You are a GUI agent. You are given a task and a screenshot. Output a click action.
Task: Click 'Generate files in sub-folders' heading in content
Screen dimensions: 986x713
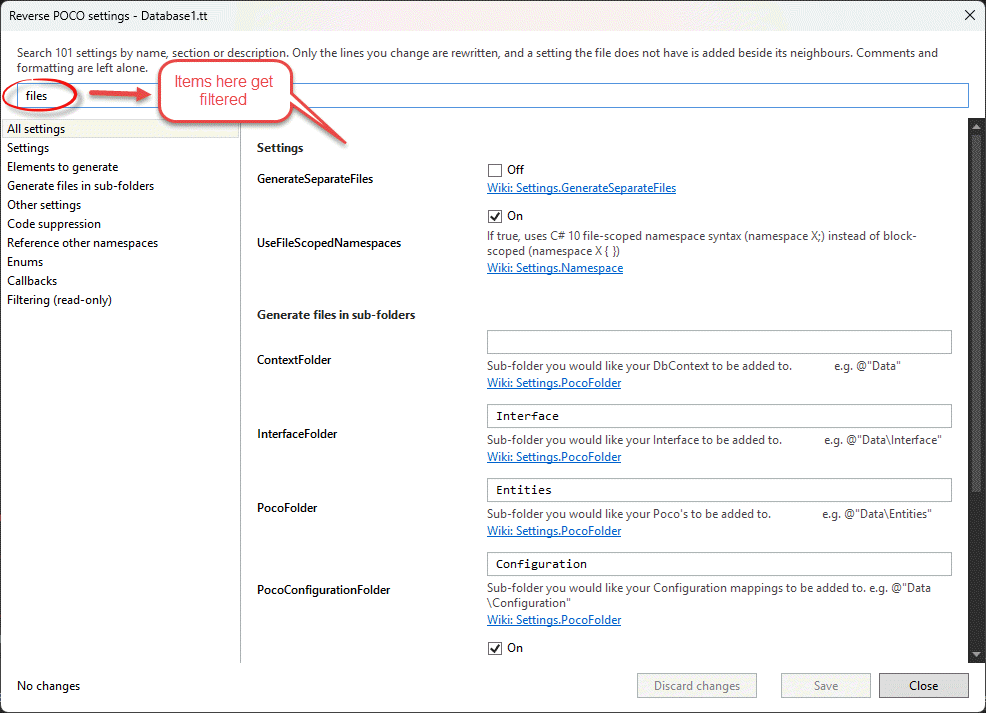click(x=336, y=315)
